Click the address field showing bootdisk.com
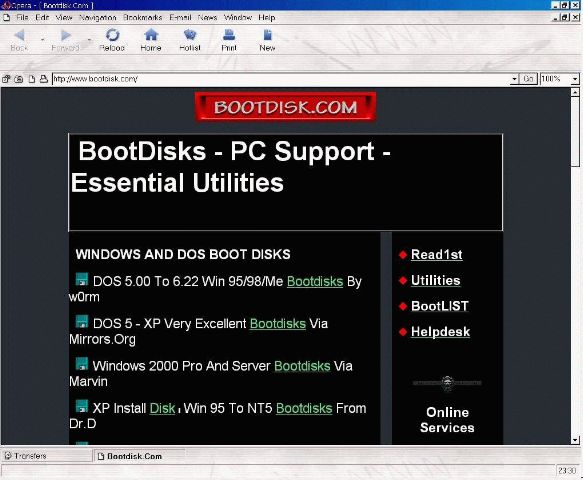Image resolution: width=583 pixels, height=480 pixels. click(x=281, y=79)
